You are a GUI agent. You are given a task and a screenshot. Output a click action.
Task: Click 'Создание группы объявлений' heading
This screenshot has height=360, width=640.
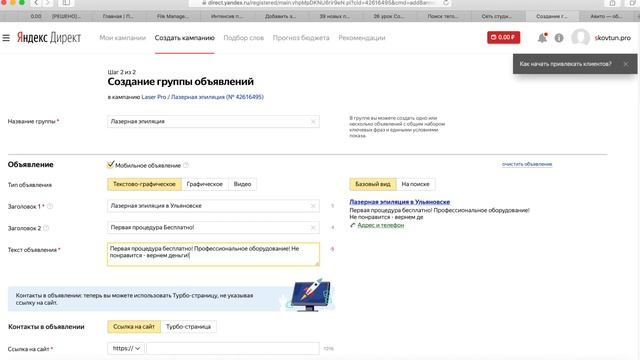click(181, 82)
